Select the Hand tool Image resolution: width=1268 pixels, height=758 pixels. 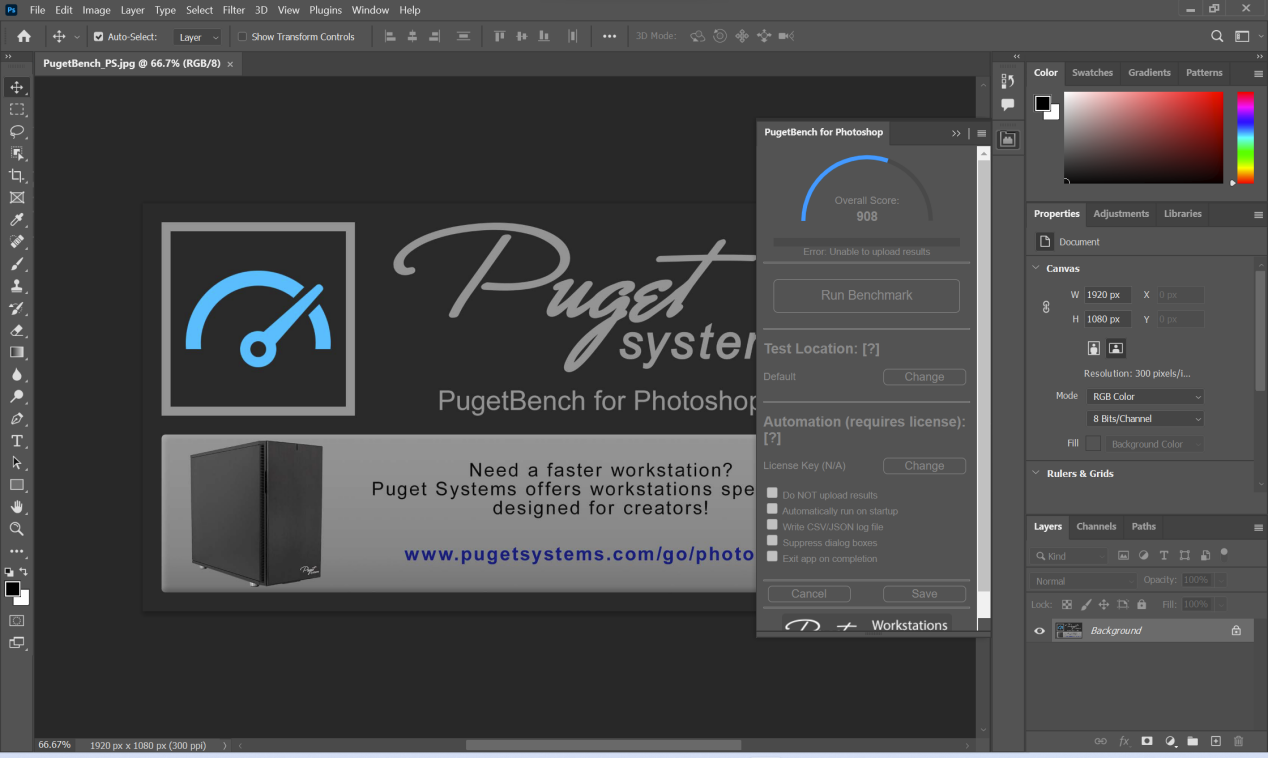pyautogui.click(x=17, y=507)
